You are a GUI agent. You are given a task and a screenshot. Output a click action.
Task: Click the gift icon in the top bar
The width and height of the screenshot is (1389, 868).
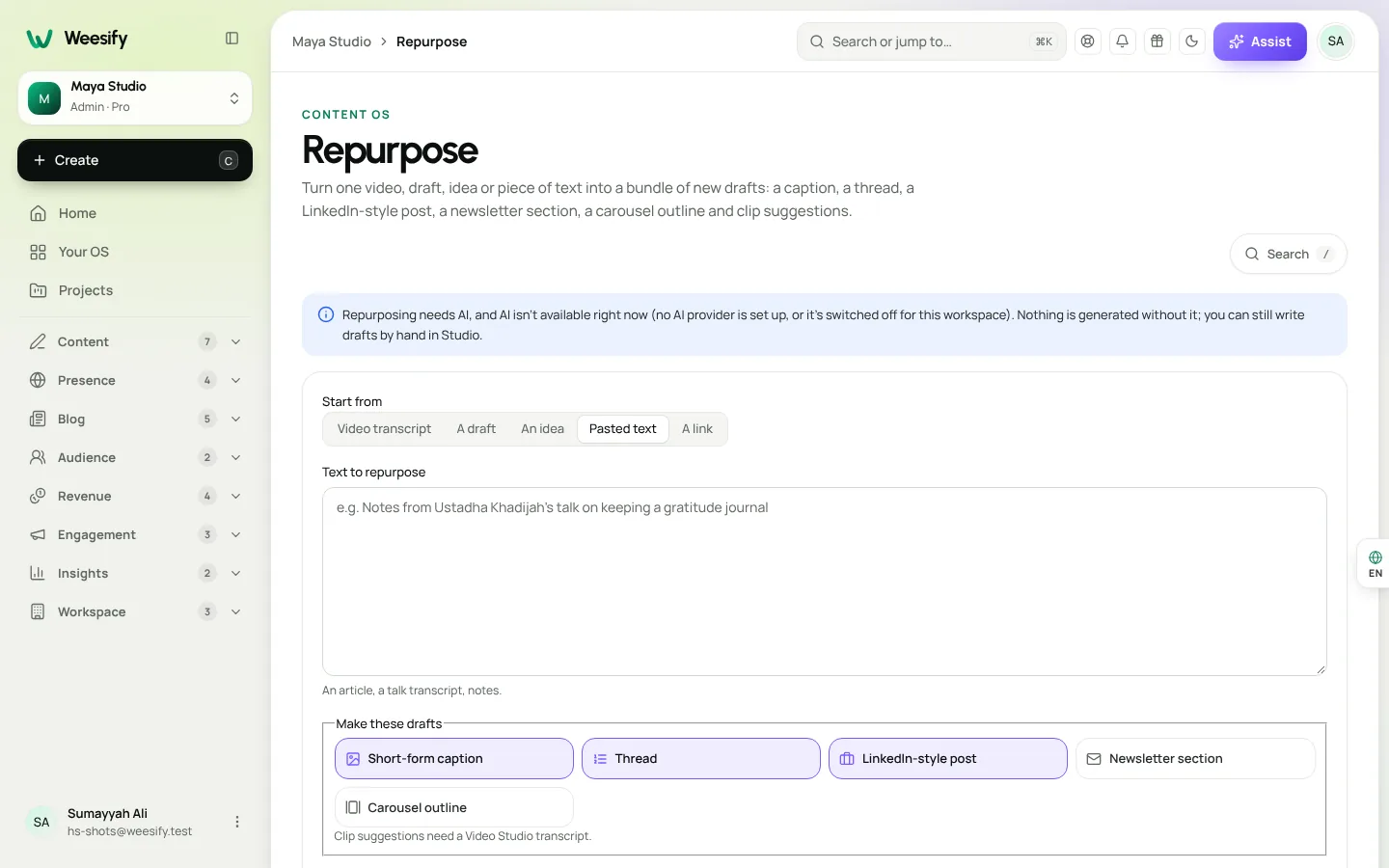1157,41
